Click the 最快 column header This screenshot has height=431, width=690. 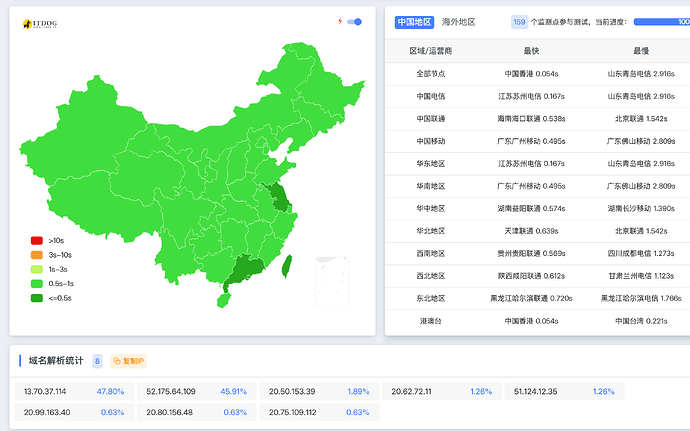[x=531, y=50]
